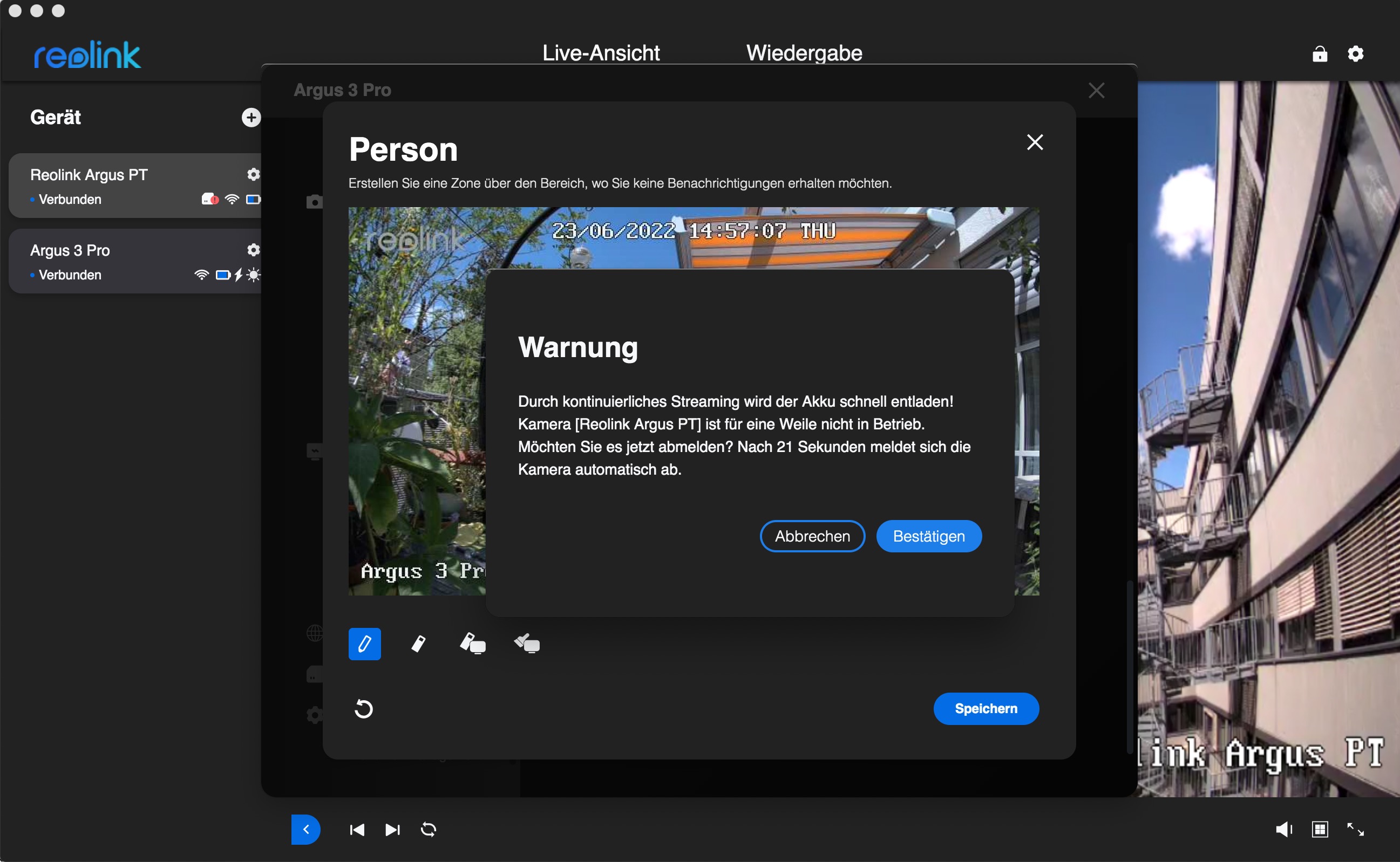Open app settings gear in header
1400x862 pixels.
click(x=1356, y=54)
